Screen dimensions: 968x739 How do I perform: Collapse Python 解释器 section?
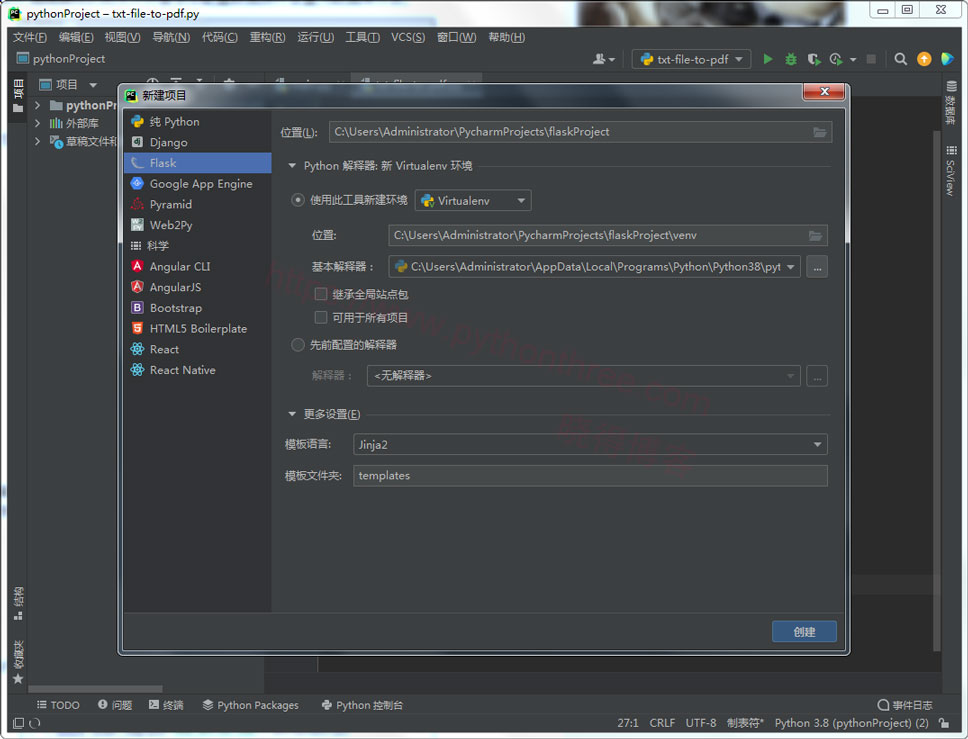(x=292, y=165)
